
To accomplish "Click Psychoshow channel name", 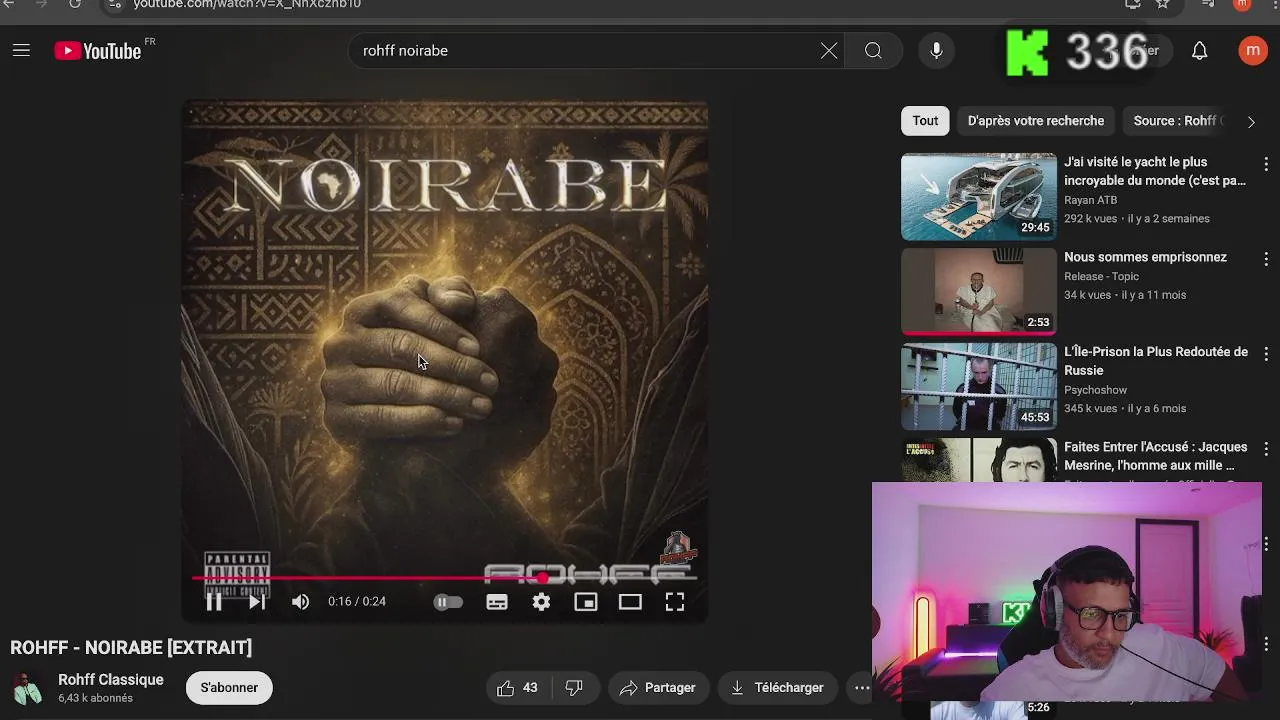I will pos(1095,390).
